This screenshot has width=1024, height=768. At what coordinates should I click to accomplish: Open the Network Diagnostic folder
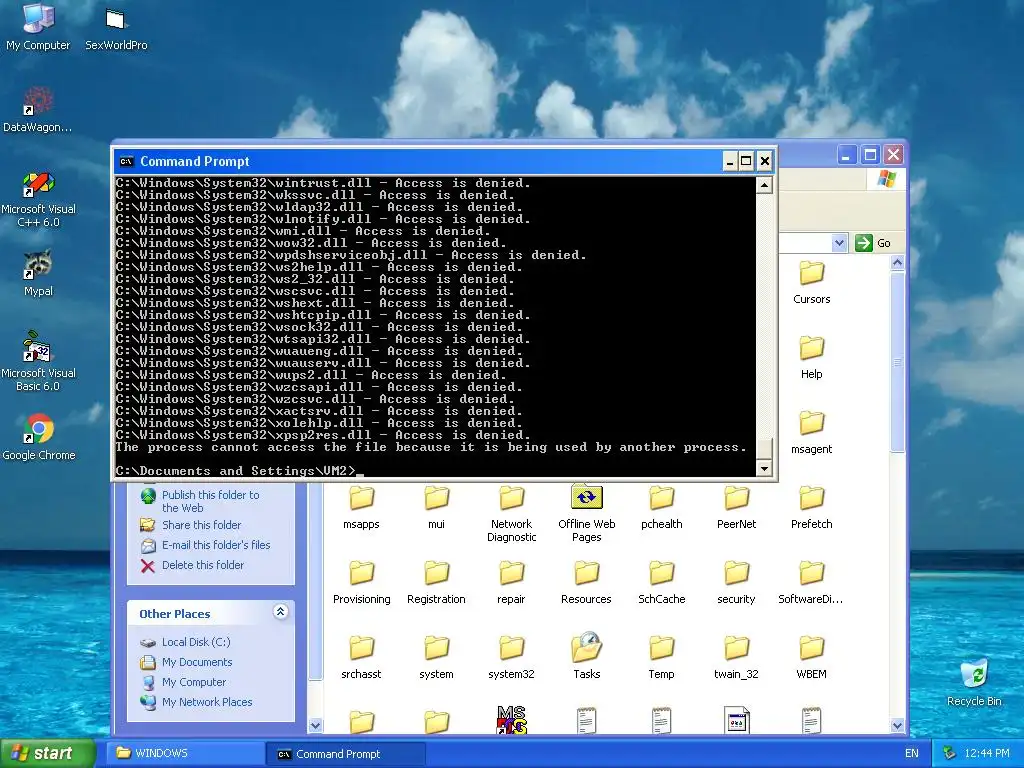click(511, 514)
